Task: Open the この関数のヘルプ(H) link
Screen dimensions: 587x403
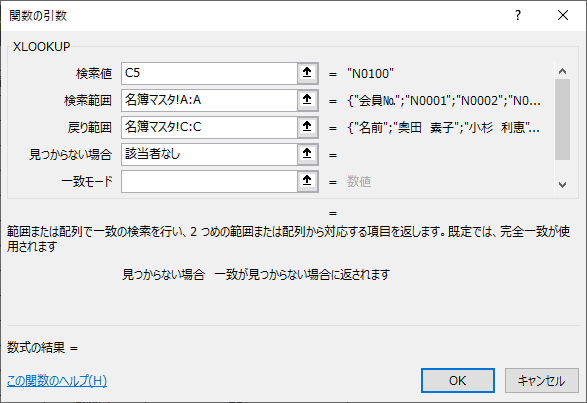Action: click(57, 381)
